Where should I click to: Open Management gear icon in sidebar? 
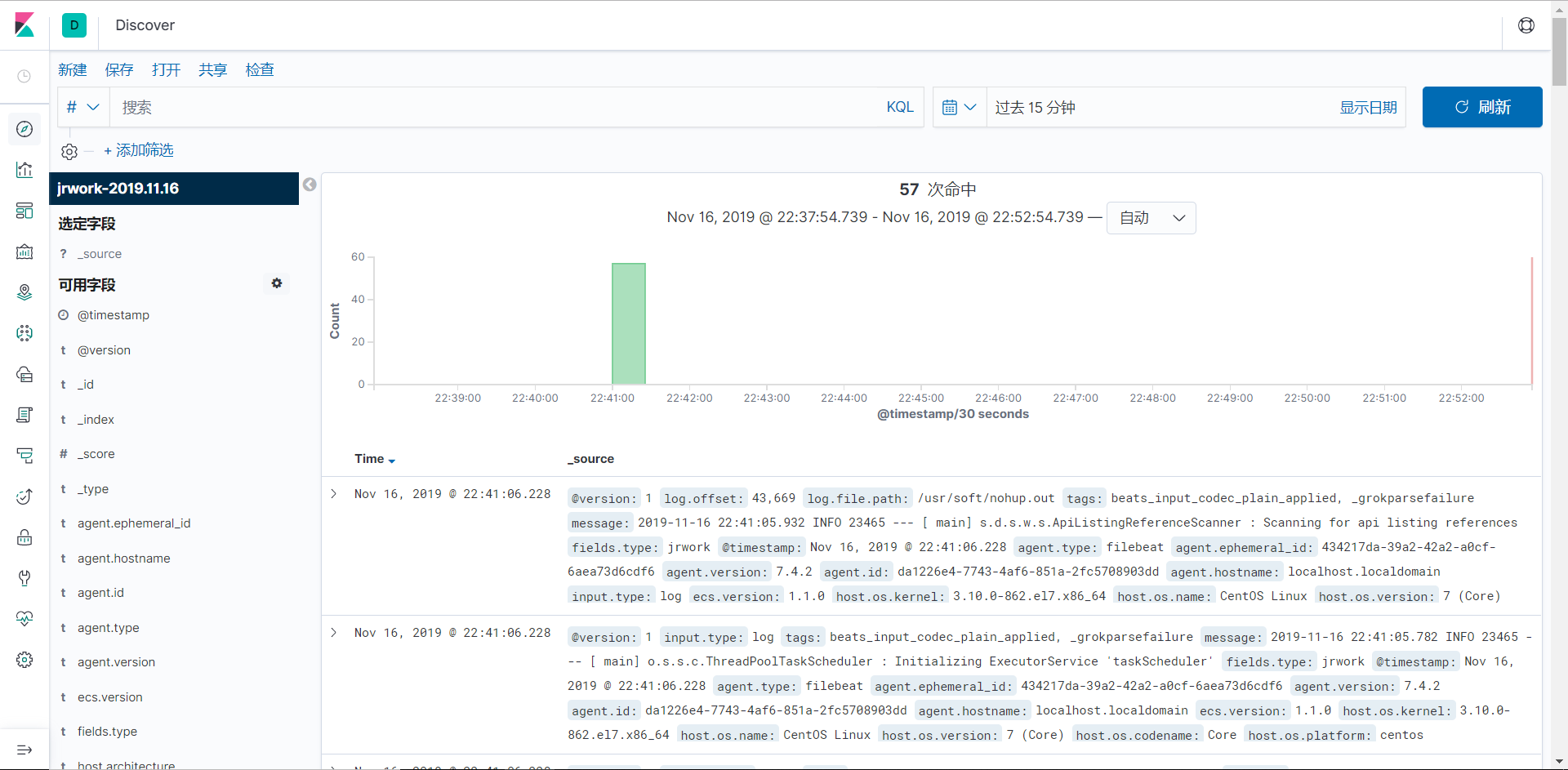tap(24, 660)
